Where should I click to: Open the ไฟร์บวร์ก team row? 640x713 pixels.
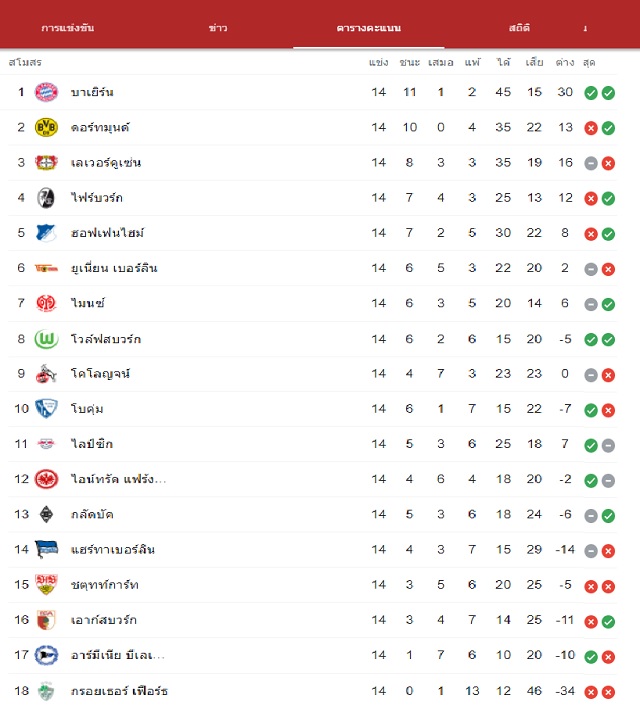[x=312, y=198]
